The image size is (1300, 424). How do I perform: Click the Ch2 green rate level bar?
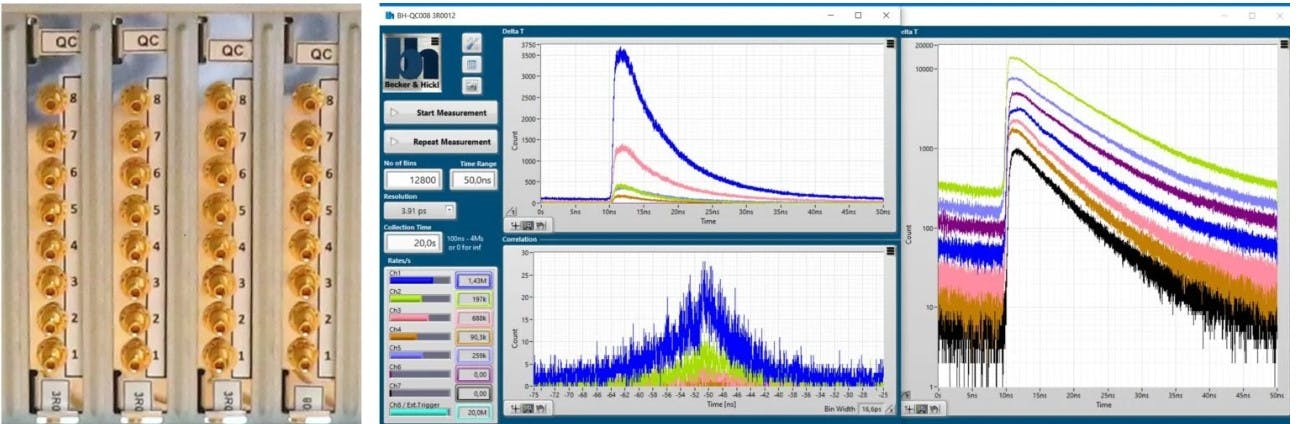[420, 299]
